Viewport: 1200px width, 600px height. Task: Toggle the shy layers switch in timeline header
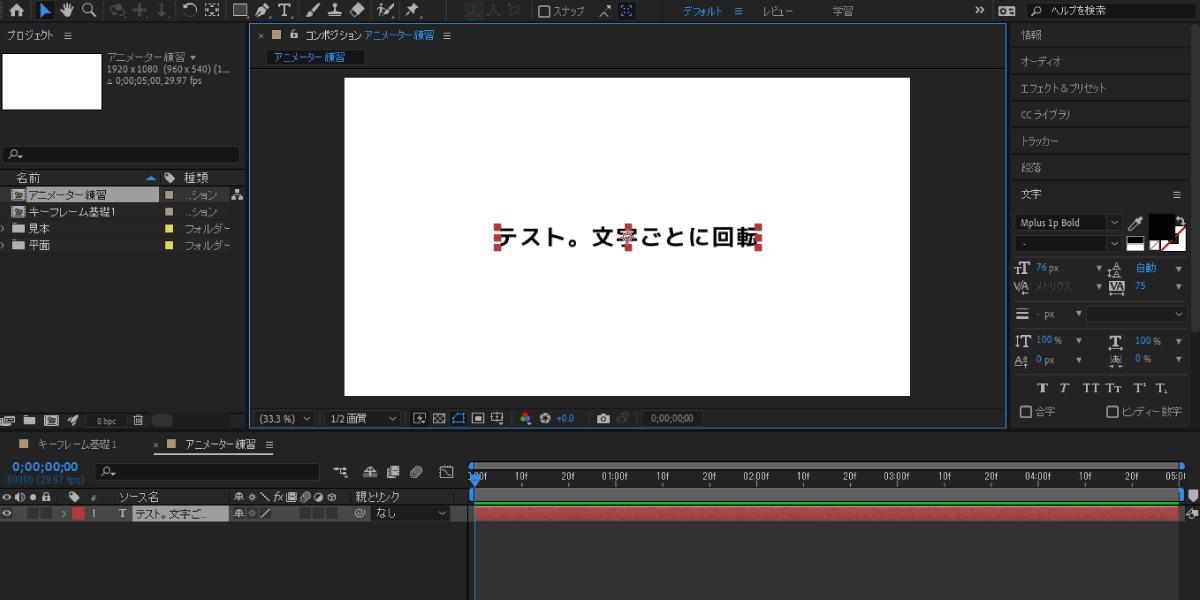click(369, 471)
